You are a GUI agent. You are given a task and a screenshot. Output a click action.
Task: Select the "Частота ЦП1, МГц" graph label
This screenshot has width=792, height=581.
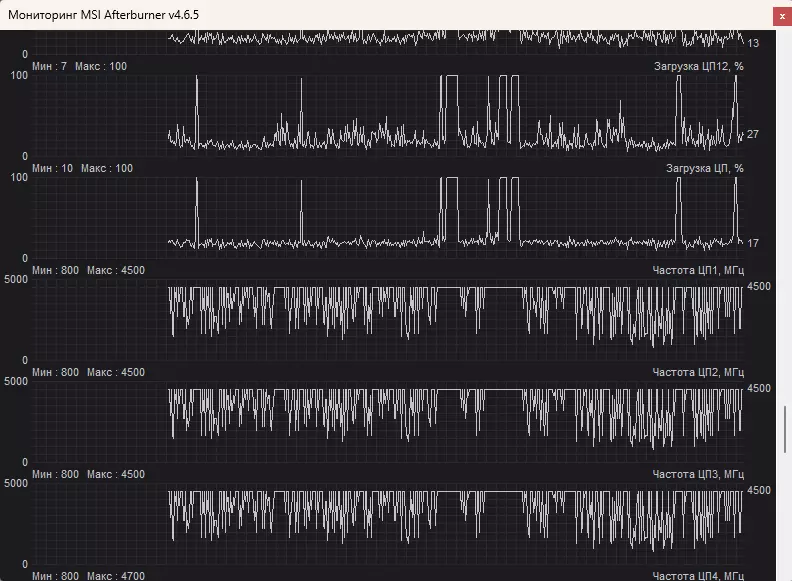click(x=698, y=270)
